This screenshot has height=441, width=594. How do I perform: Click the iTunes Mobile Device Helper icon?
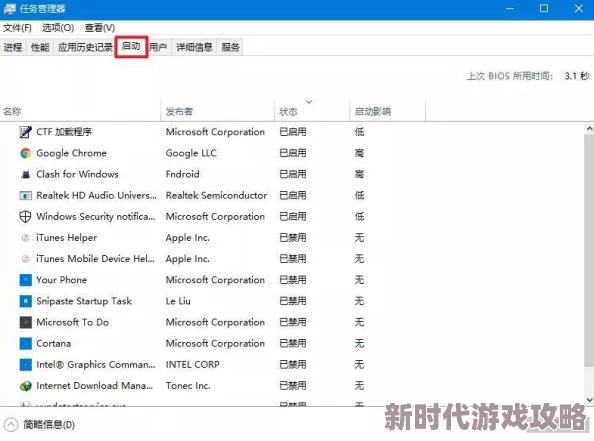25,259
